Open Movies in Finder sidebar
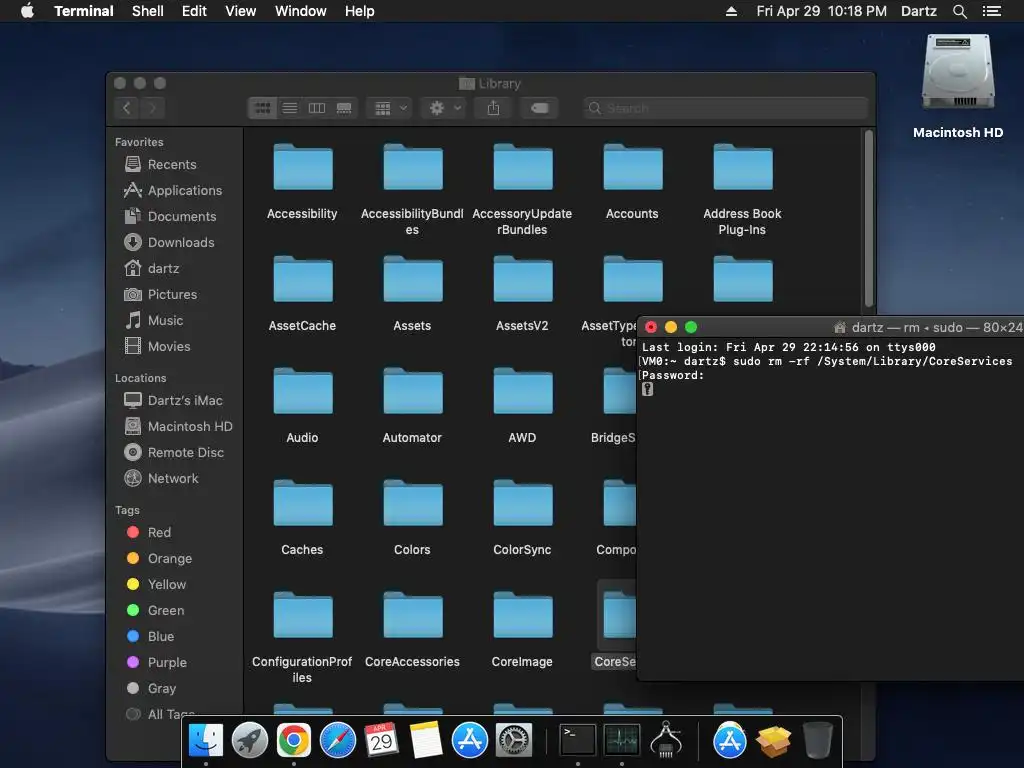 157,347
